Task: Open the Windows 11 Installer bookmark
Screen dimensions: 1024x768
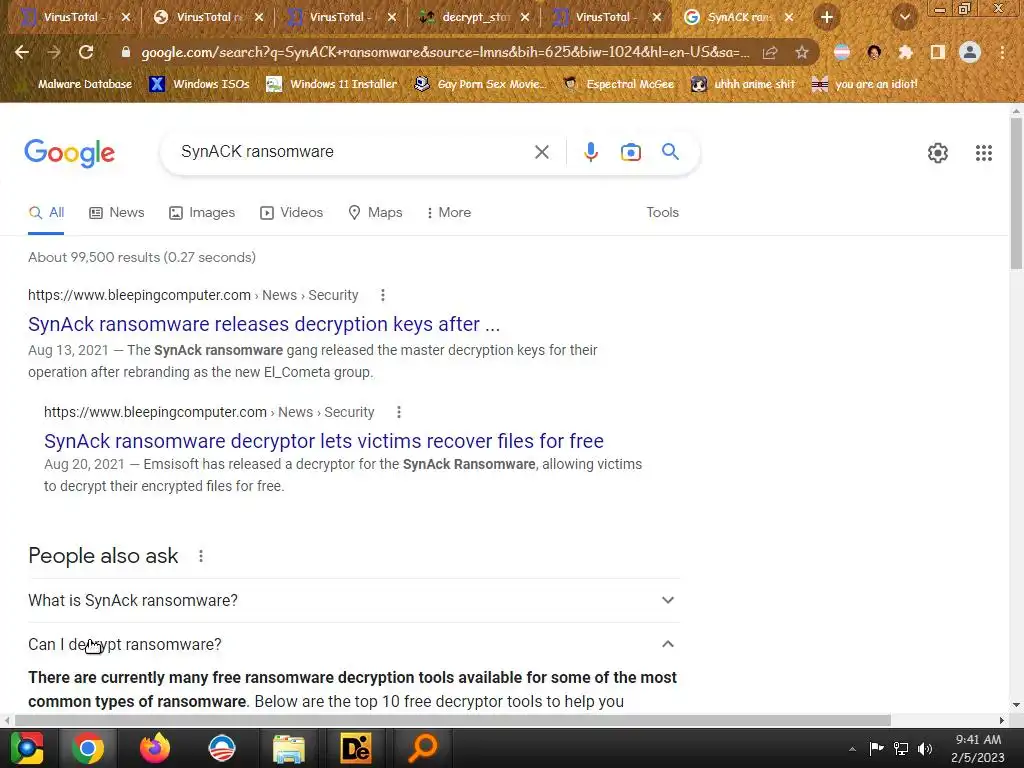Action: pyautogui.click(x=332, y=84)
